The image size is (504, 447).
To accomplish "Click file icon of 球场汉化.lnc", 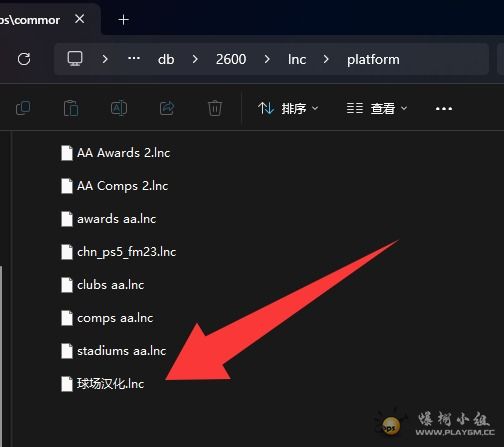I will tap(67, 384).
